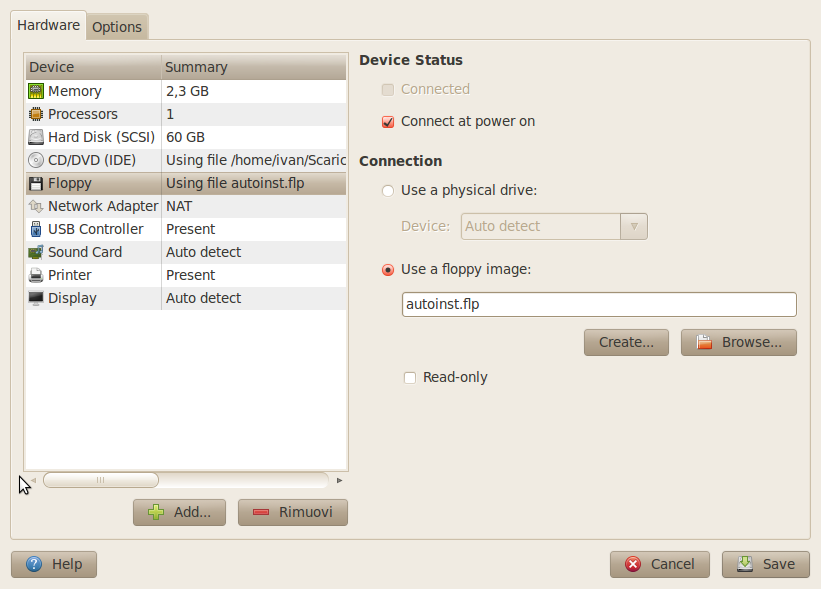Switch to the Options tab
This screenshot has width=821, height=589.
point(117,27)
